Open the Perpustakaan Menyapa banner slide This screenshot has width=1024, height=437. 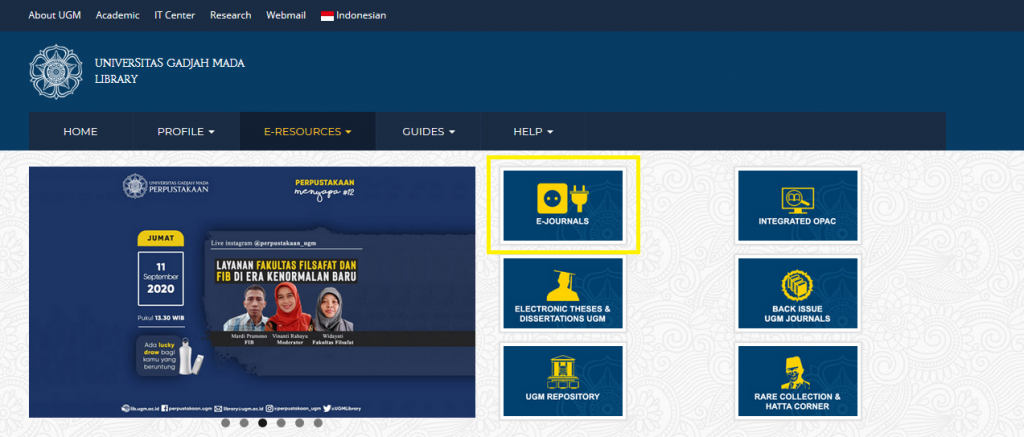252,292
